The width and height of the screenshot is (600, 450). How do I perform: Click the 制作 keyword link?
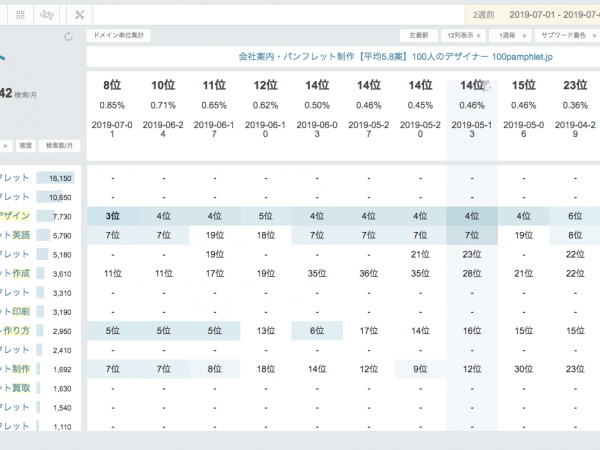click(x=21, y=369)
